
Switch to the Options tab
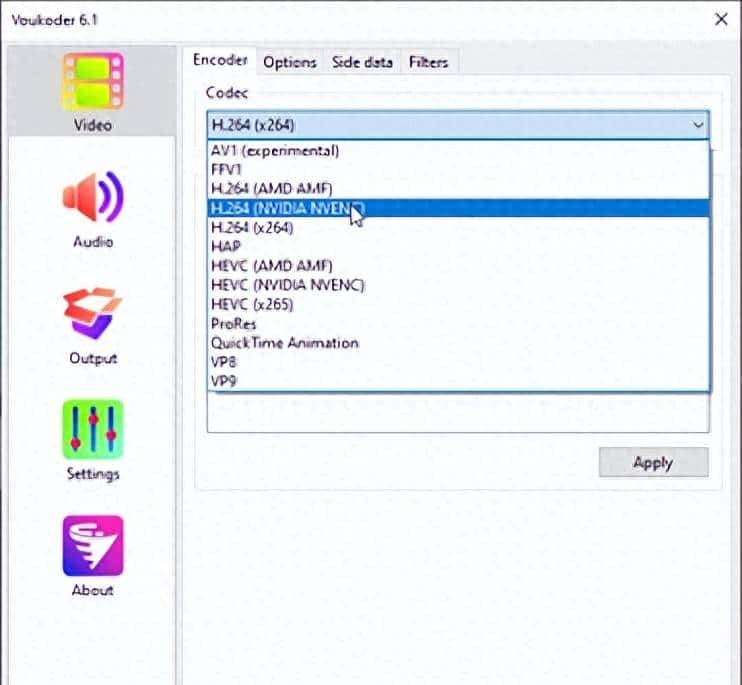pos(290,62)
